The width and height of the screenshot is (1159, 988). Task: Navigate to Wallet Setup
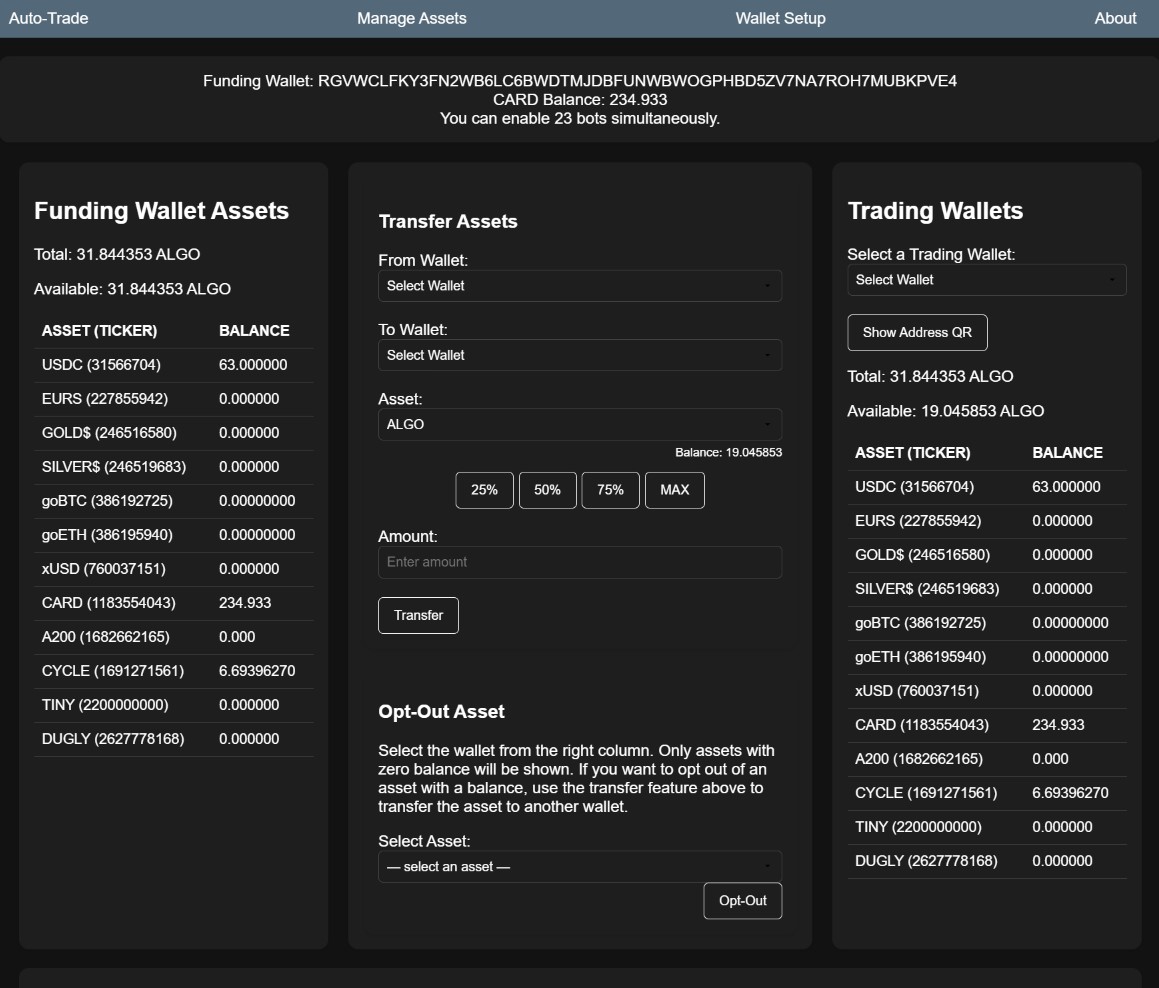[780, 17]
